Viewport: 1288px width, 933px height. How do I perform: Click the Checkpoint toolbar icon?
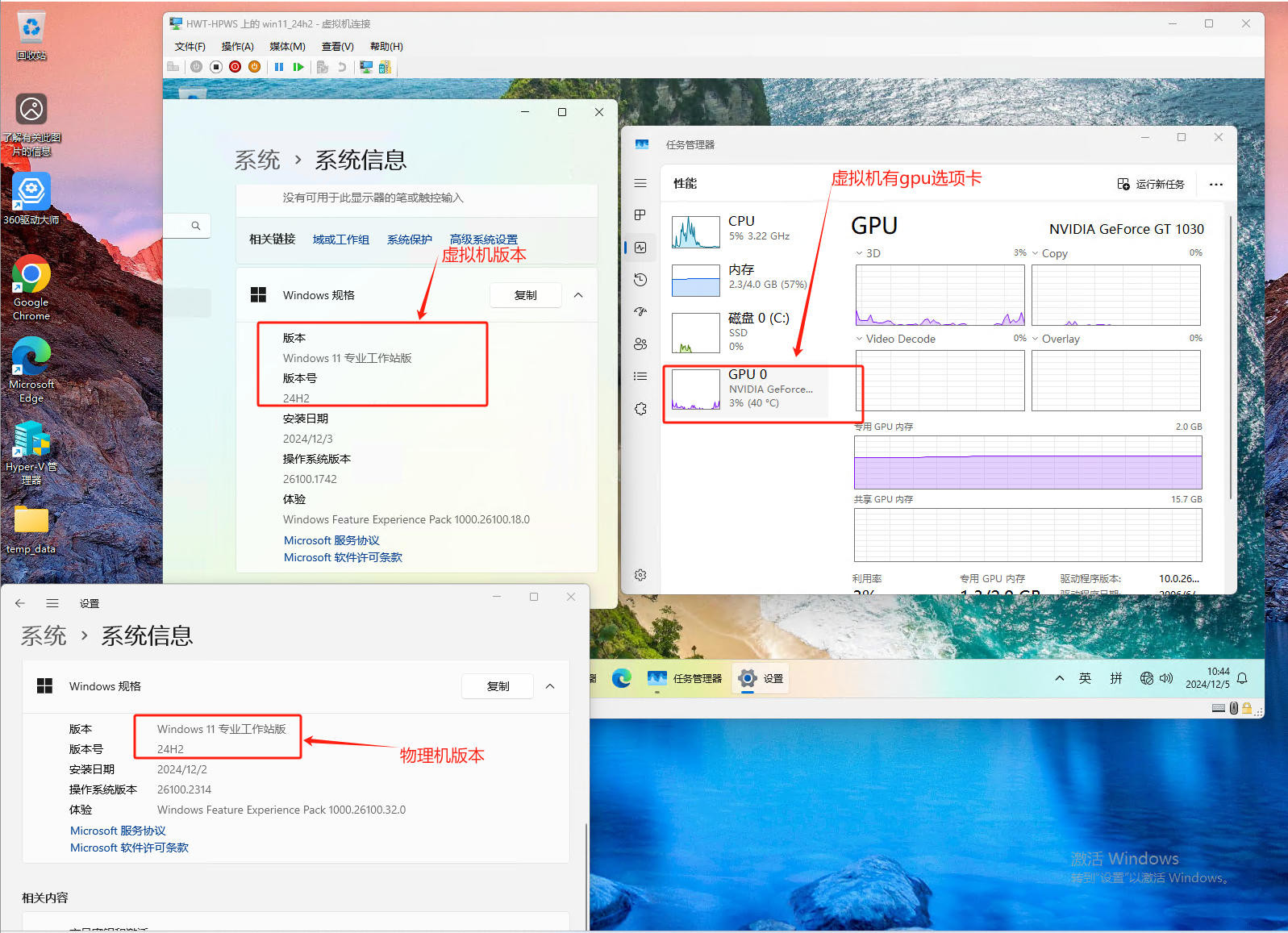tap(323, 67)
